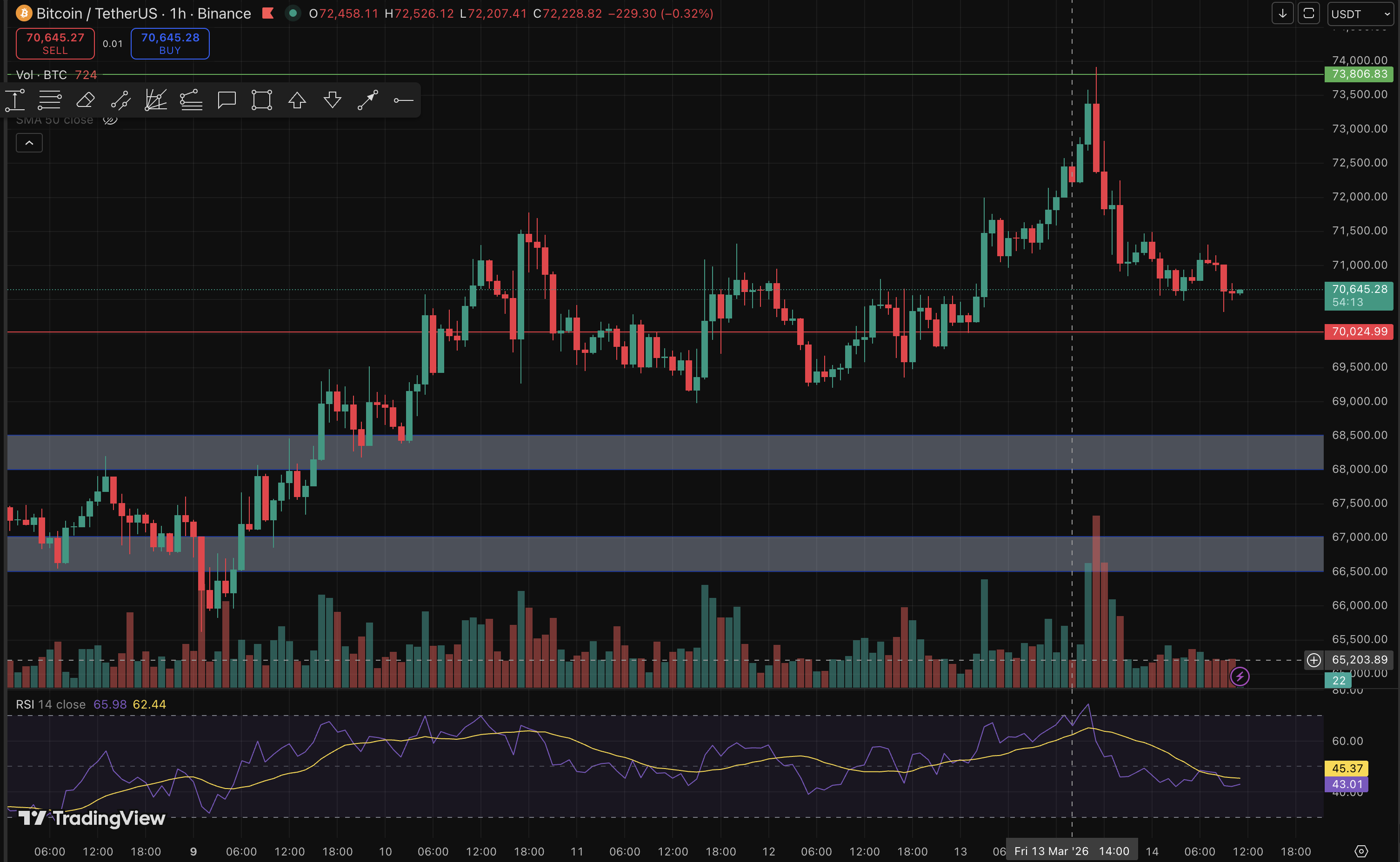1400x862 pixels.
Task: Choose the parallel channel drawing tool
Action: pyautogui.click(x=120, y=100)
